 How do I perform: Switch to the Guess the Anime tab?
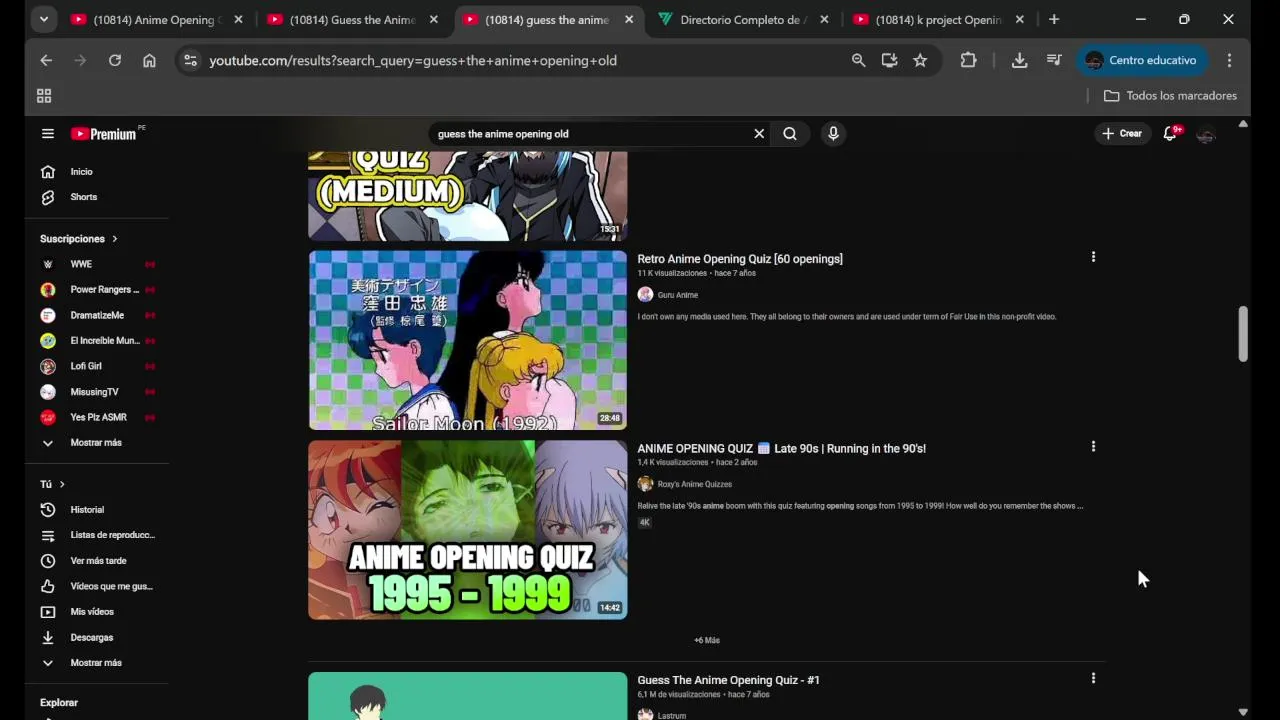352,20
